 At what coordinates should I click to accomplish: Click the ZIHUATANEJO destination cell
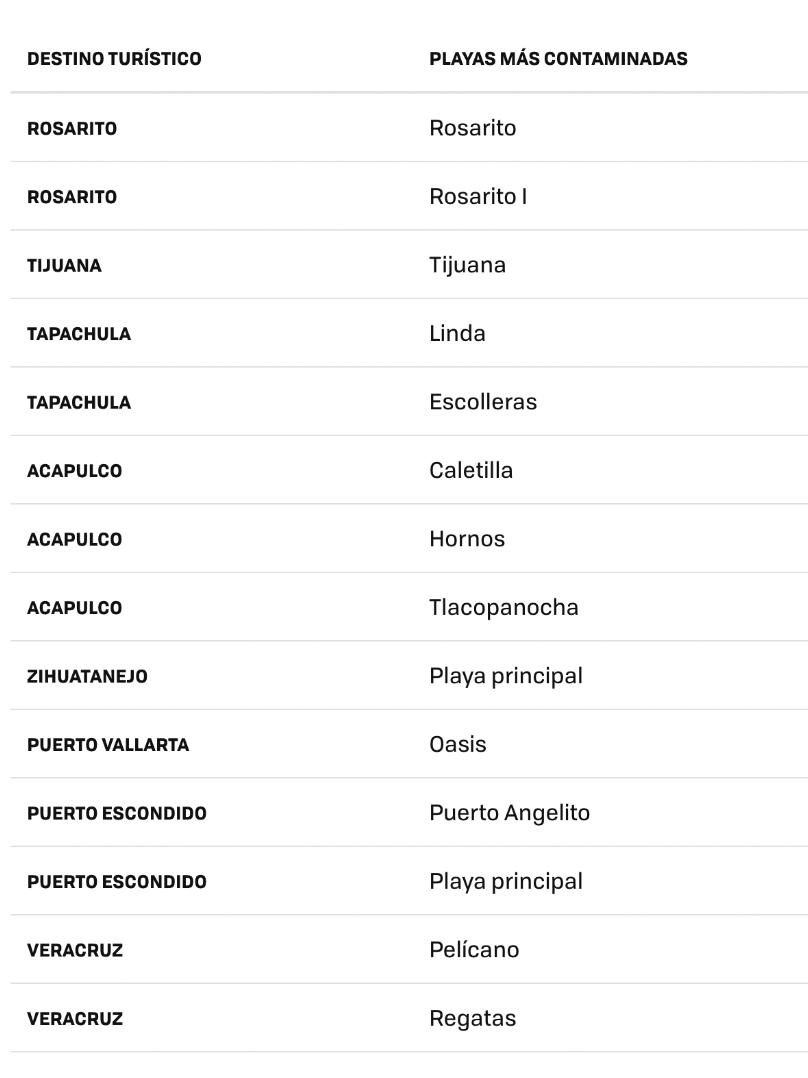87,677
